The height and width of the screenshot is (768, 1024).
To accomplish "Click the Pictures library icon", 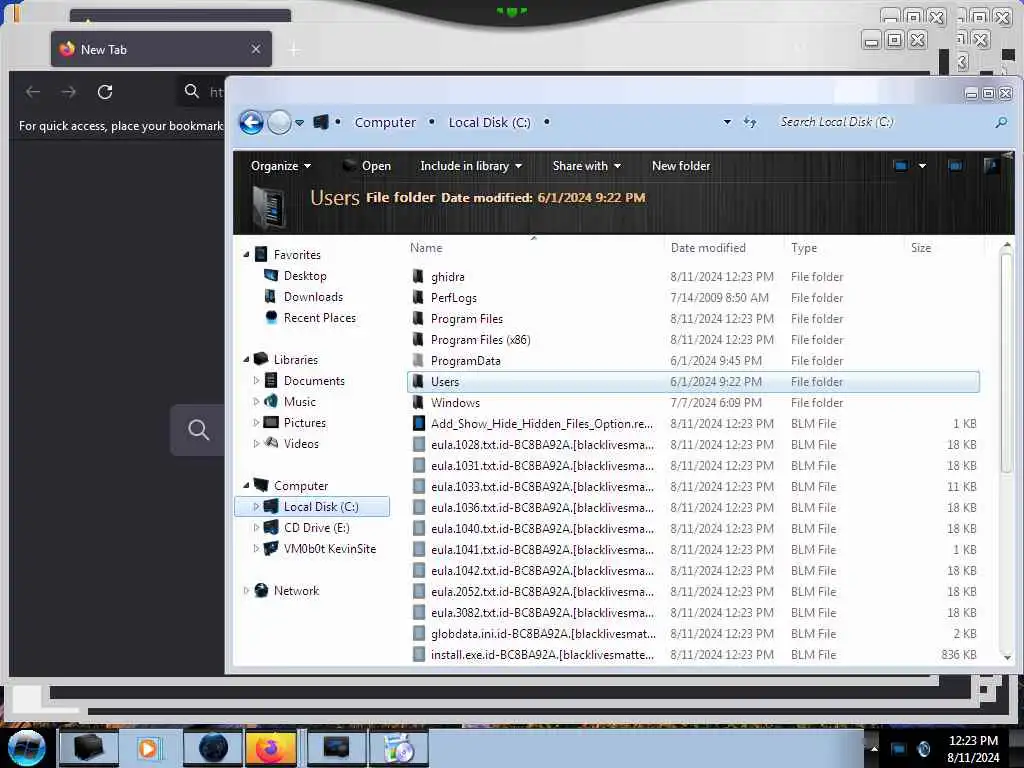I will click(x=271, y=423).
